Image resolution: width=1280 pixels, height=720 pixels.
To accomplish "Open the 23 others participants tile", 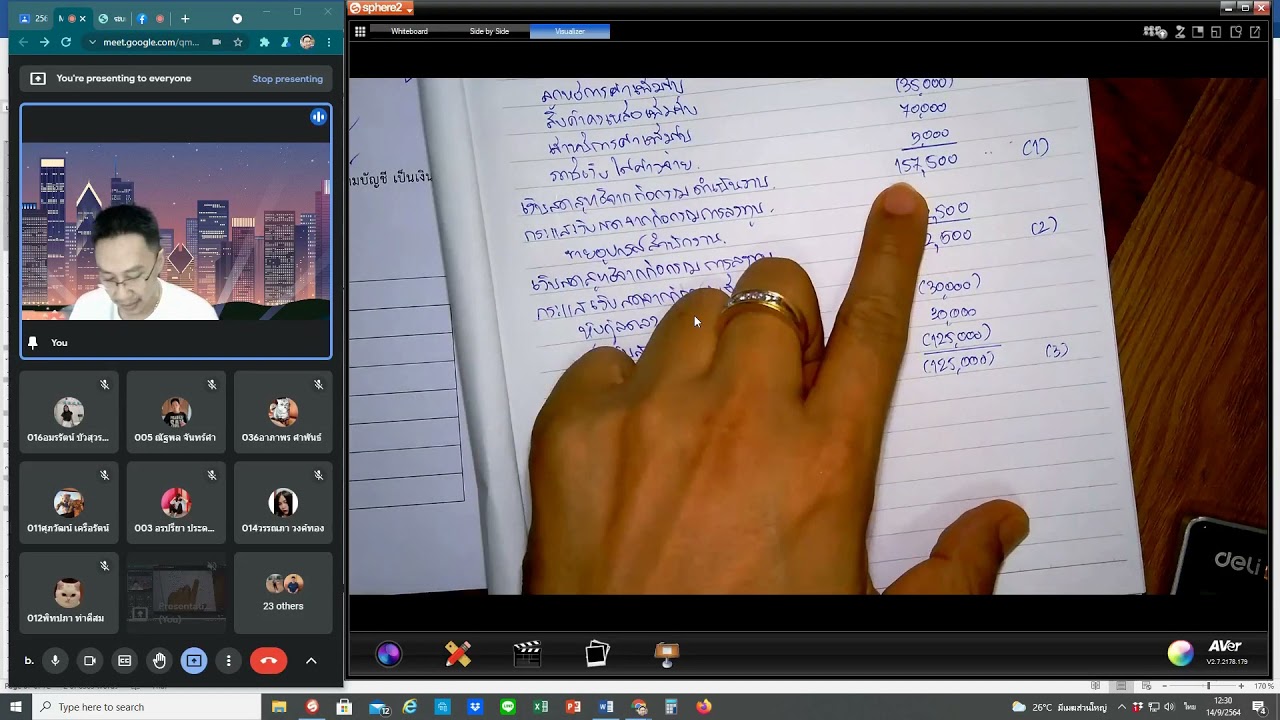I will 283,592.
